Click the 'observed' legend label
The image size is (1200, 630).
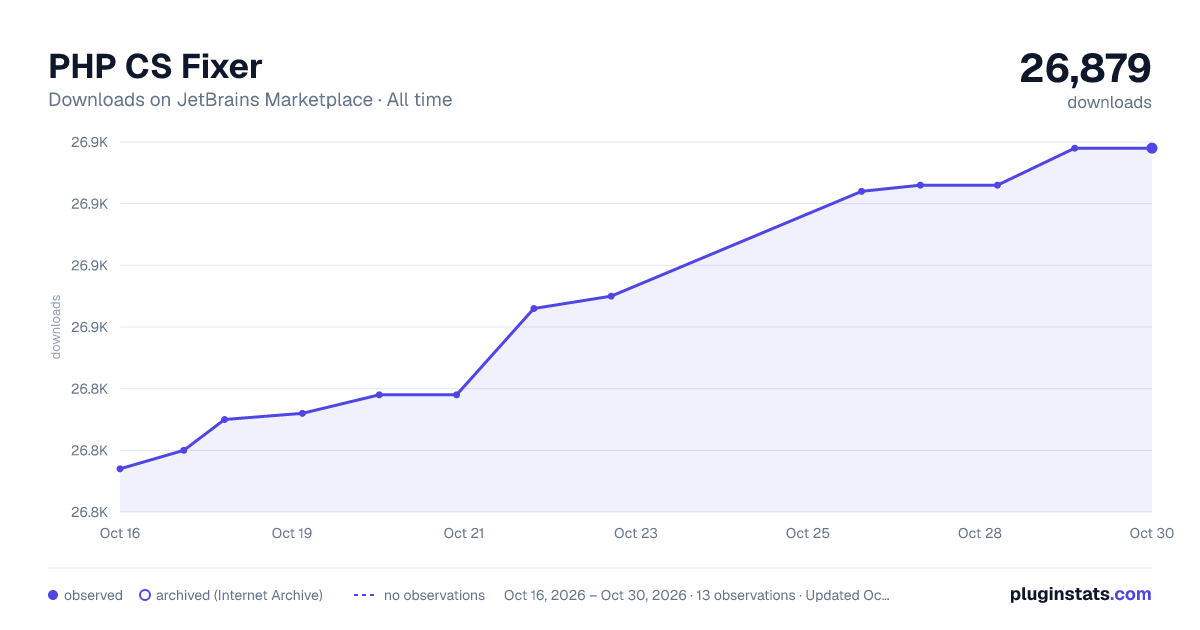(93, 595)
